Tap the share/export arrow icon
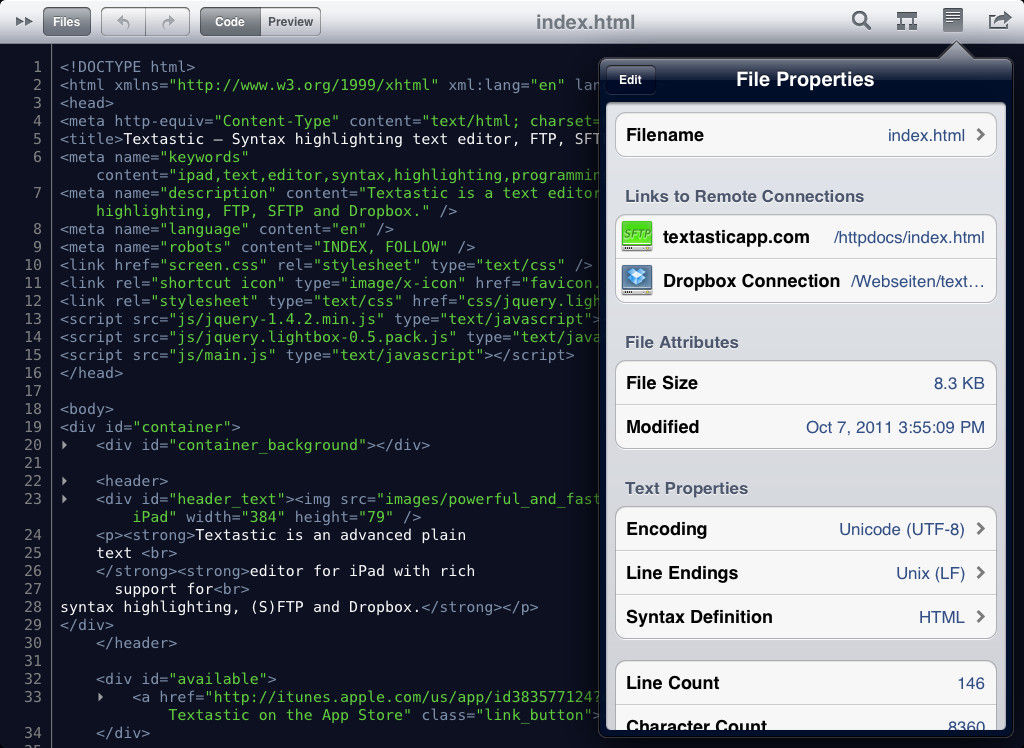1024x748 pixels. pos(998,21)
